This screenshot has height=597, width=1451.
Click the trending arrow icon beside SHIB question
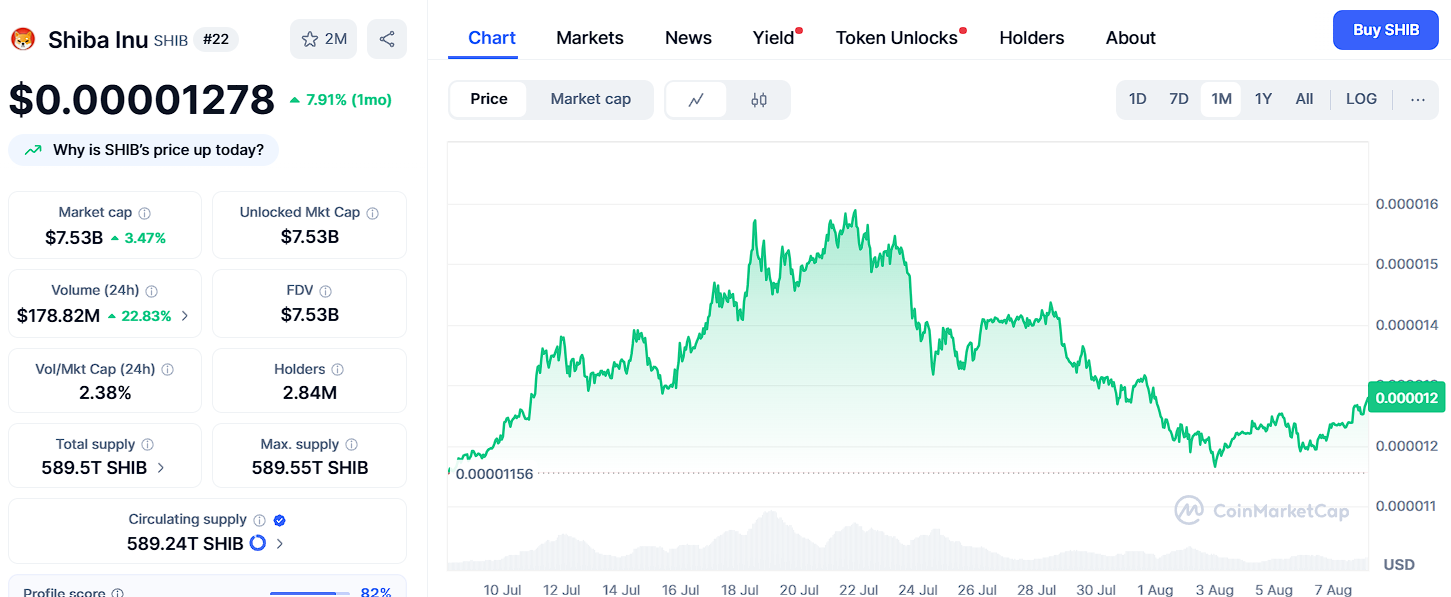pos(33,150)
